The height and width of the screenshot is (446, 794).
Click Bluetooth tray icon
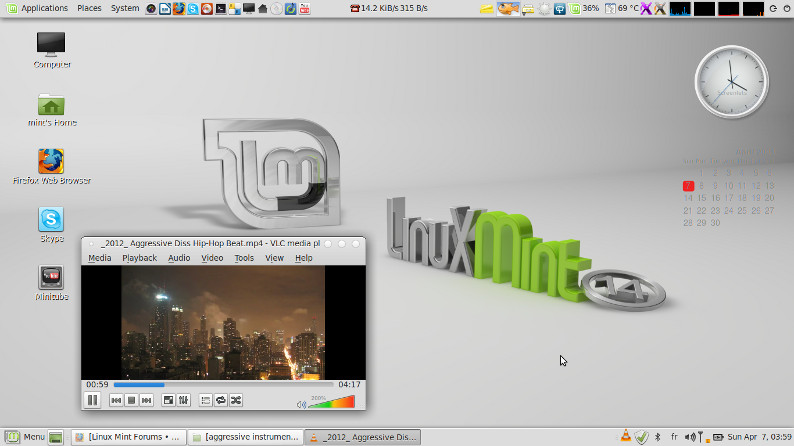[658, 437]
